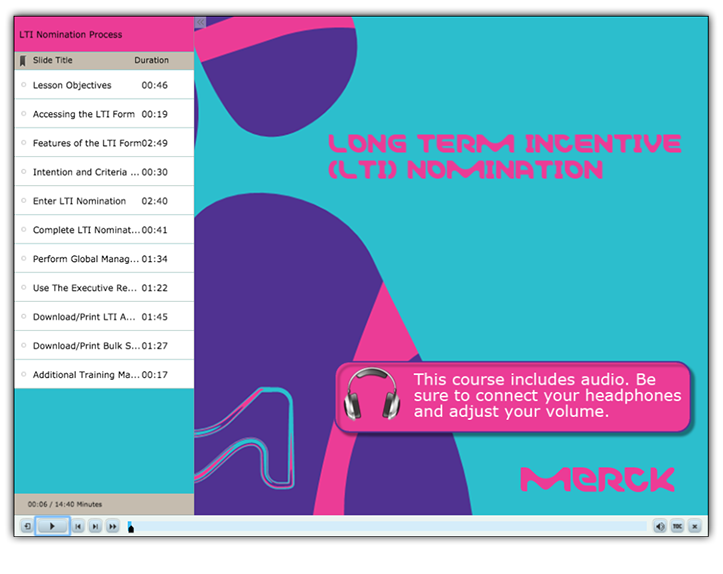
Task: Collapse the table of contents with double-arrow
Action: click(200, 22)
